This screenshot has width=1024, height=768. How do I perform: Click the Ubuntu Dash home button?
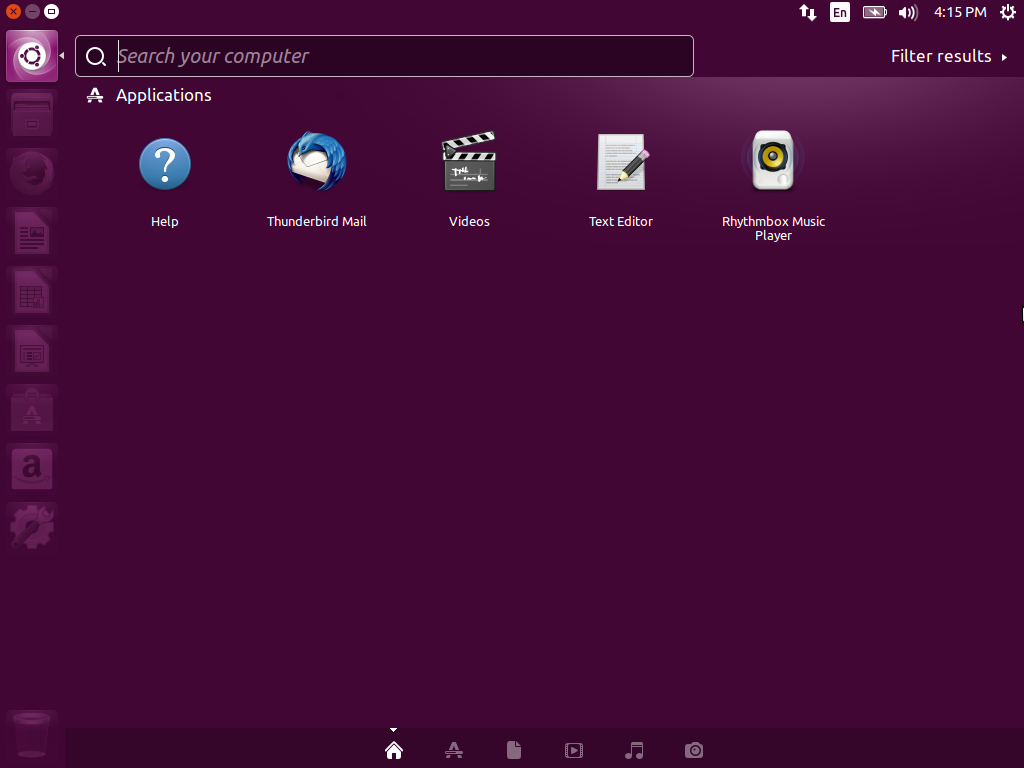[32, 56]
